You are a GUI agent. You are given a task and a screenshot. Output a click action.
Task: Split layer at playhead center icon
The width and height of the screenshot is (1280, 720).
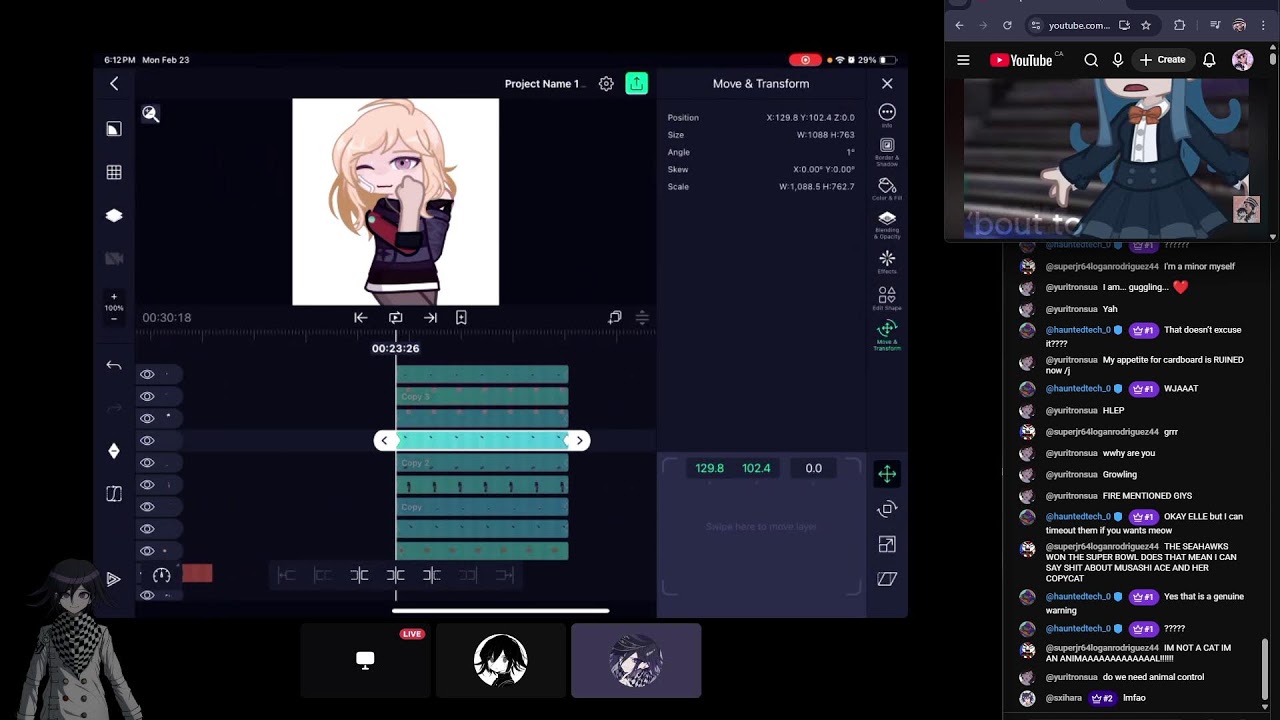click(x=396, y=575)
